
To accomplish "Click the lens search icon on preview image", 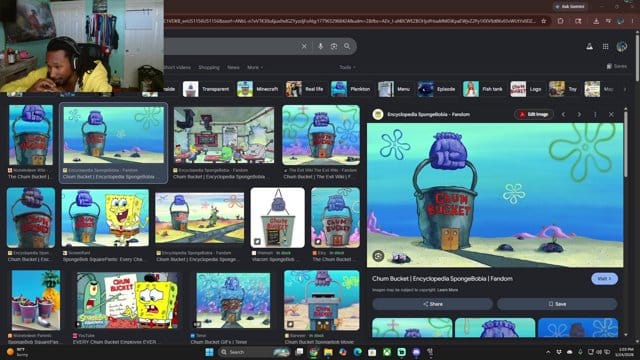I will click(x=378, y=256).
